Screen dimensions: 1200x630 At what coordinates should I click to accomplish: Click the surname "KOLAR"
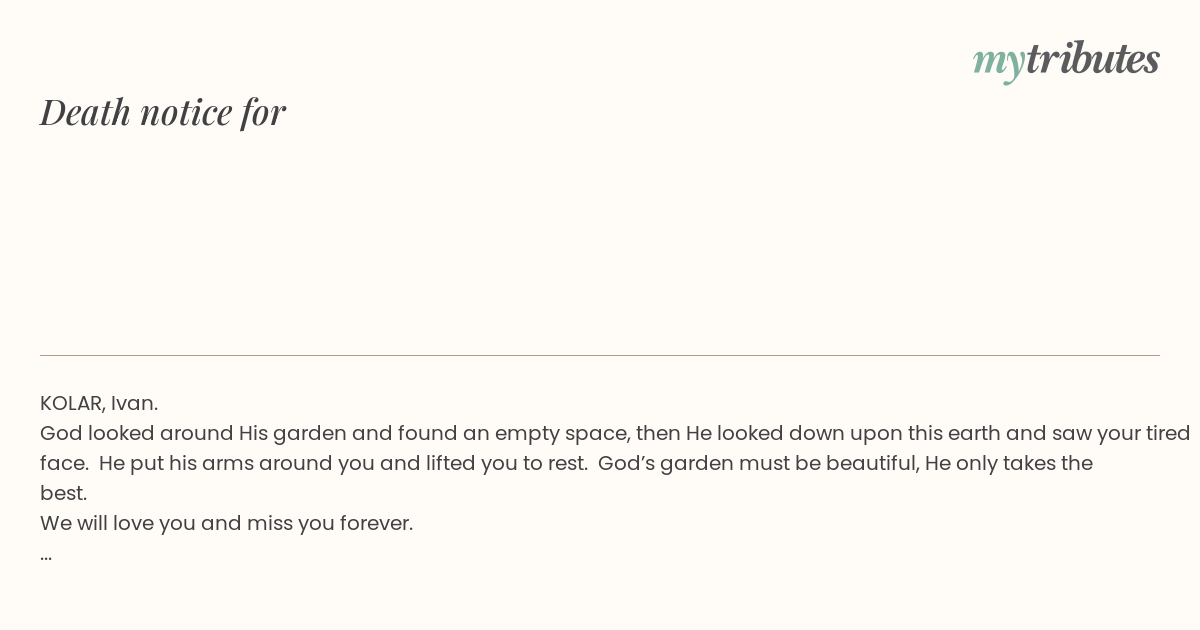(72, 403)
